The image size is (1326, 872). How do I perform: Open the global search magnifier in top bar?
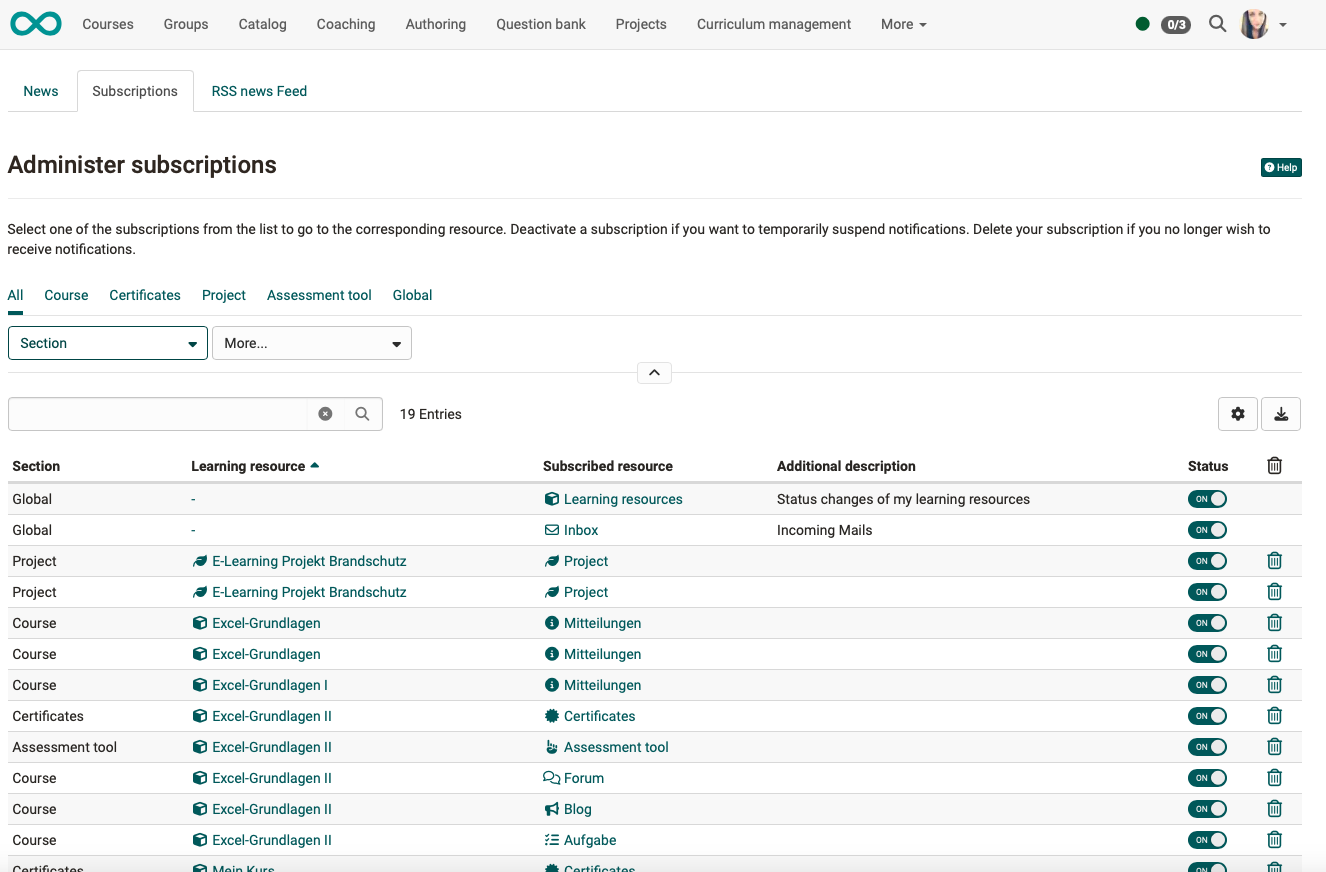pyautogui.click(x=1217, y=24)
